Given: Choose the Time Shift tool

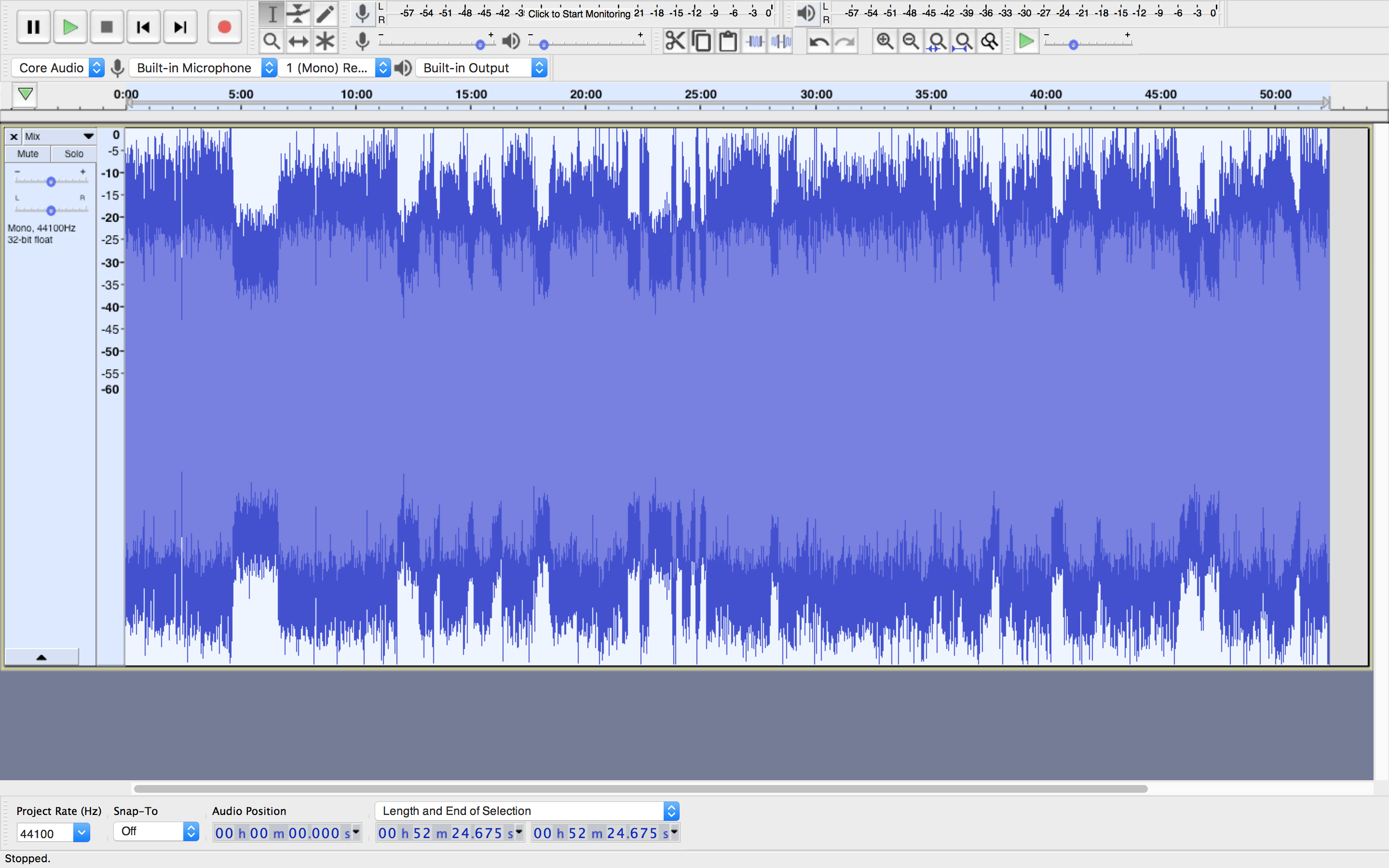Looking at the screenshot, I should coord(299,41).
